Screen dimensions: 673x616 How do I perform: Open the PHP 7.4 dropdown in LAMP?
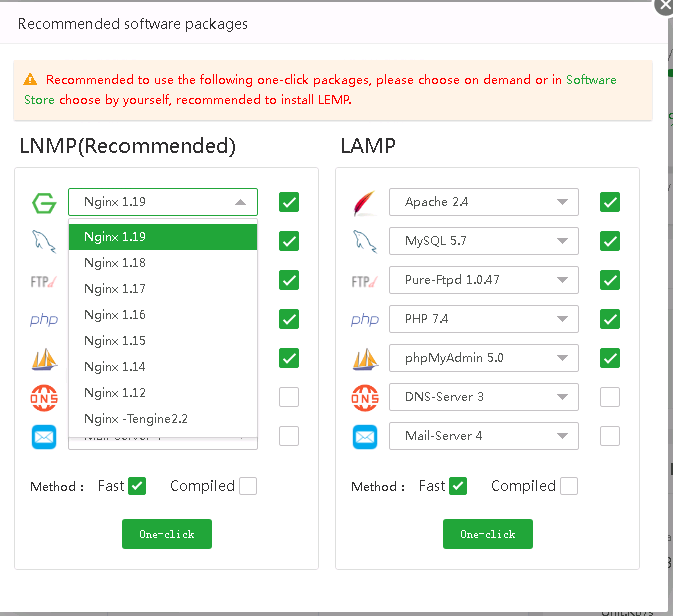tap(484, 319)
